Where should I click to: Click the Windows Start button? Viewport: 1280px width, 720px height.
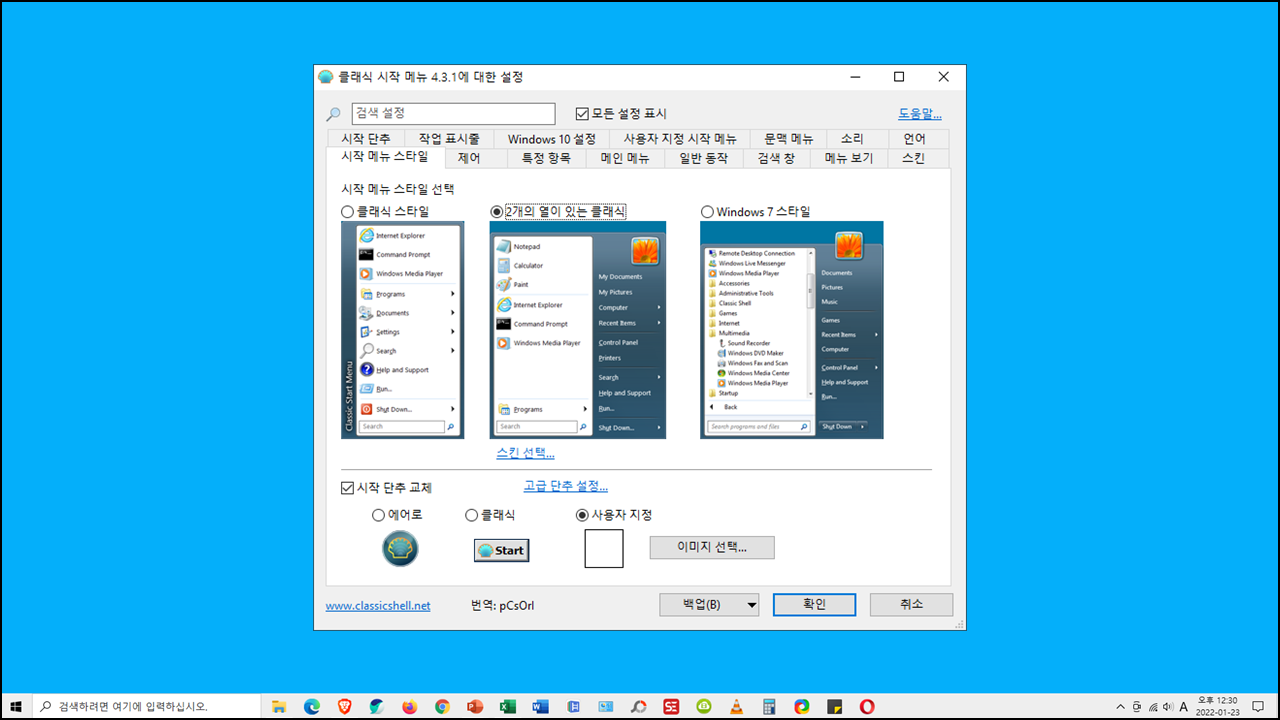16,706
